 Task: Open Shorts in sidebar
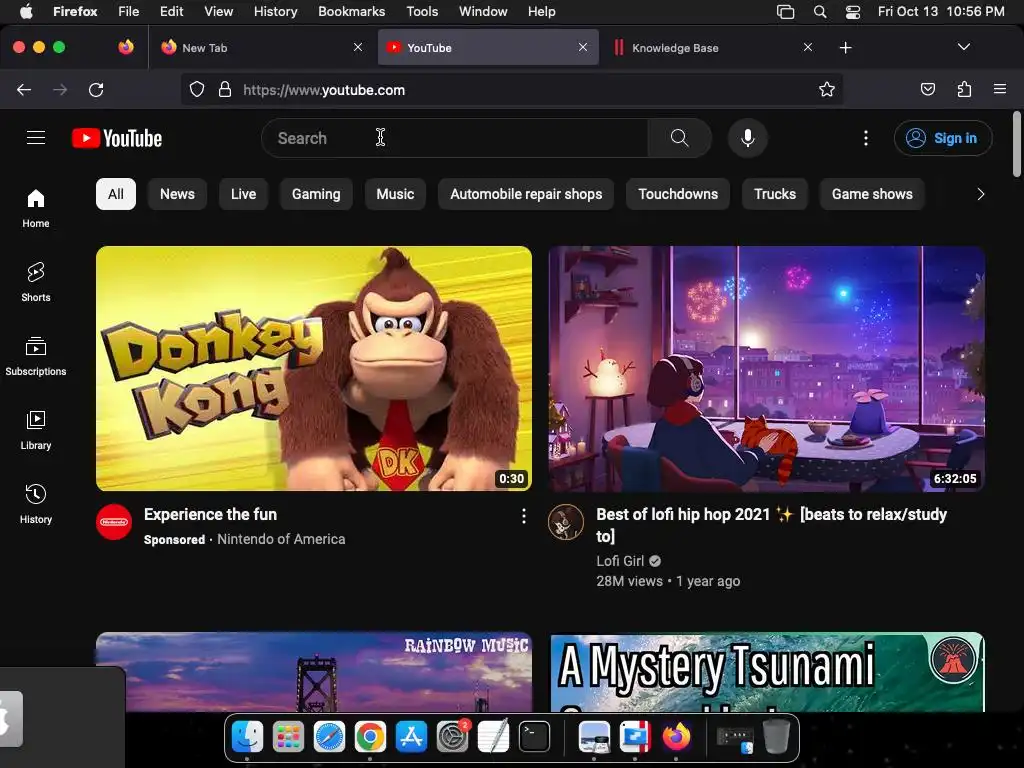tap(35, 283)
